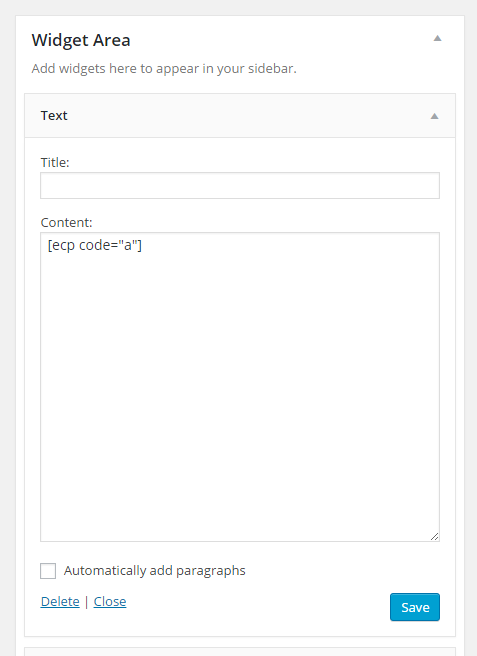Collapse the Widget Area panel arrow
Image resolution: width=477 pixels, height=656 pixels.
point(437,38)
